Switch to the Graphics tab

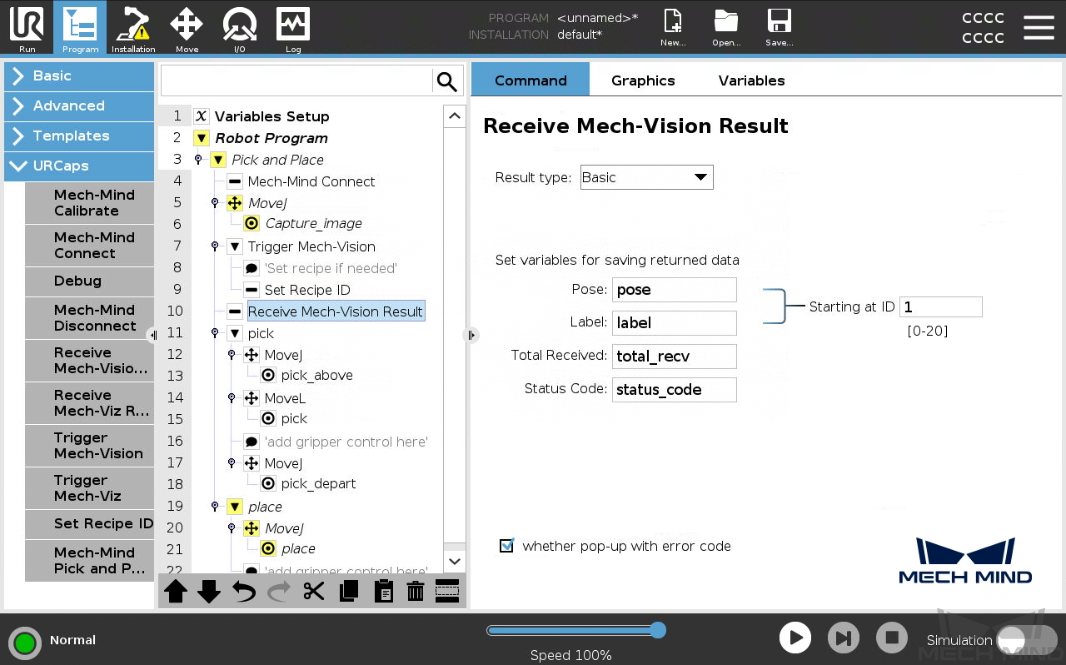pyautogui.click(x=643, y=80)
